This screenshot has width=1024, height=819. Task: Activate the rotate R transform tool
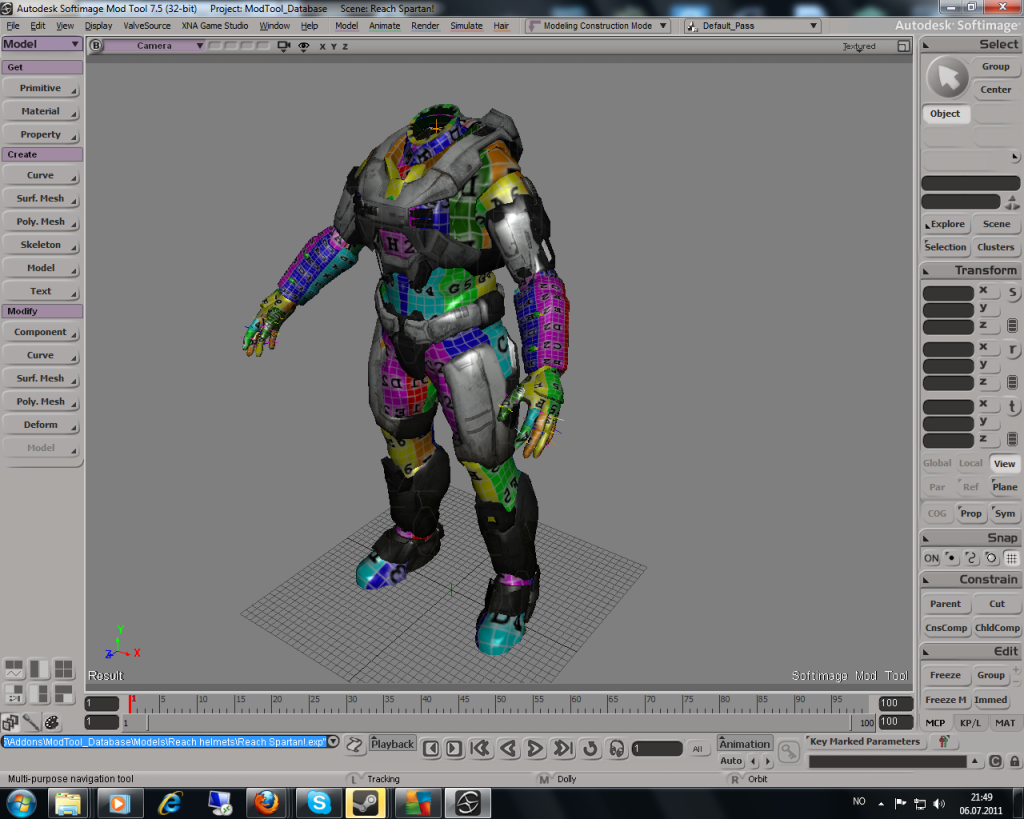pyautogui.click(x=1012, y=349)
